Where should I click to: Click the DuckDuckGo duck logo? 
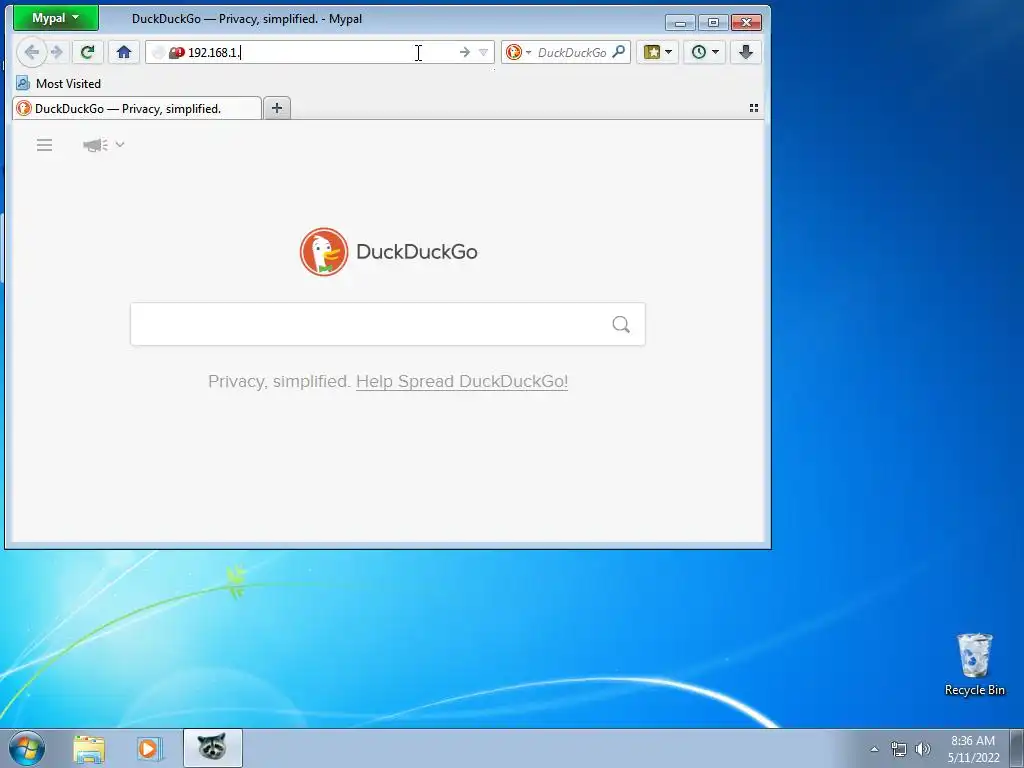point(324,251)
